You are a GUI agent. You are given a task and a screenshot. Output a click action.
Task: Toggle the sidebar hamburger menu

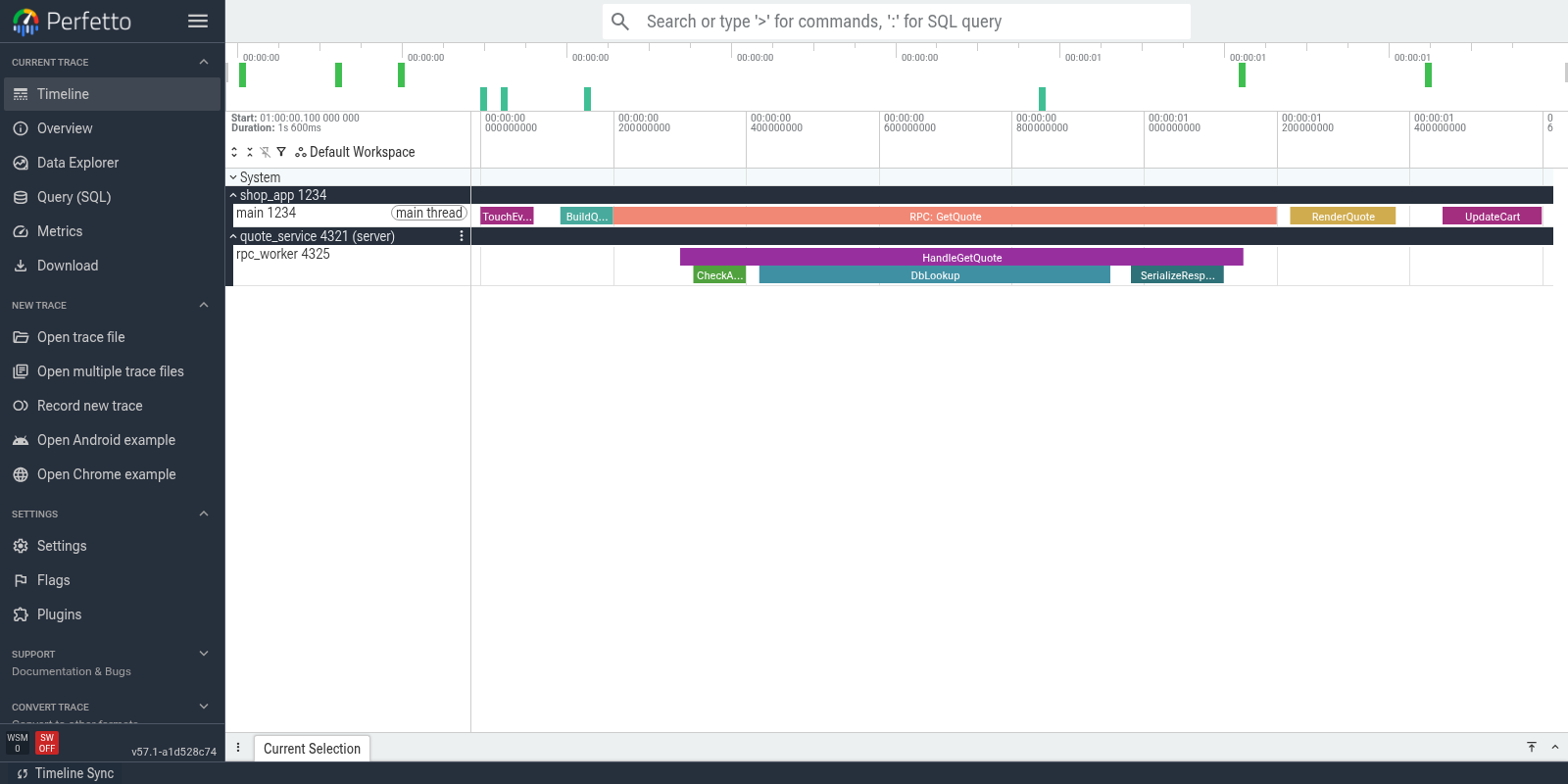tap(198, 21)
